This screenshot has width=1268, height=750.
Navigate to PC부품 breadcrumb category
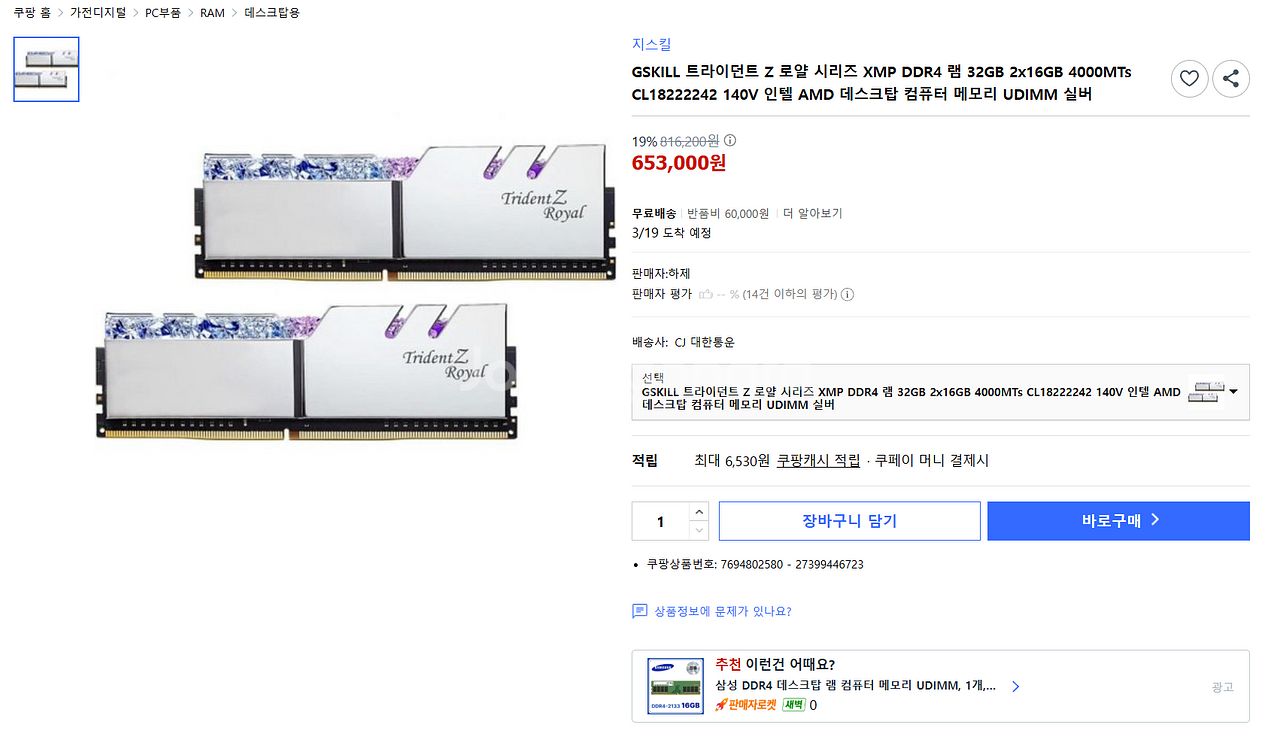point(164,13)
